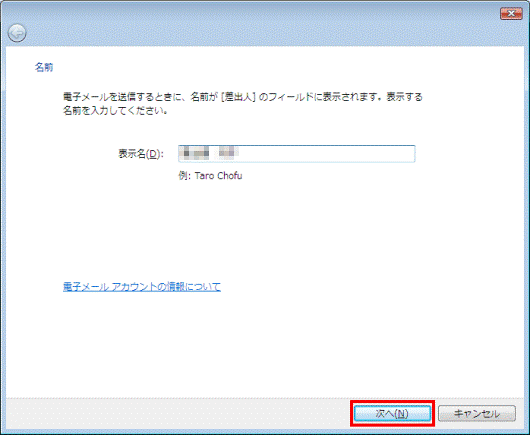Place cursor at right end of 表示名 field
The image size is (530, 435).
click(x=411, y=154)
